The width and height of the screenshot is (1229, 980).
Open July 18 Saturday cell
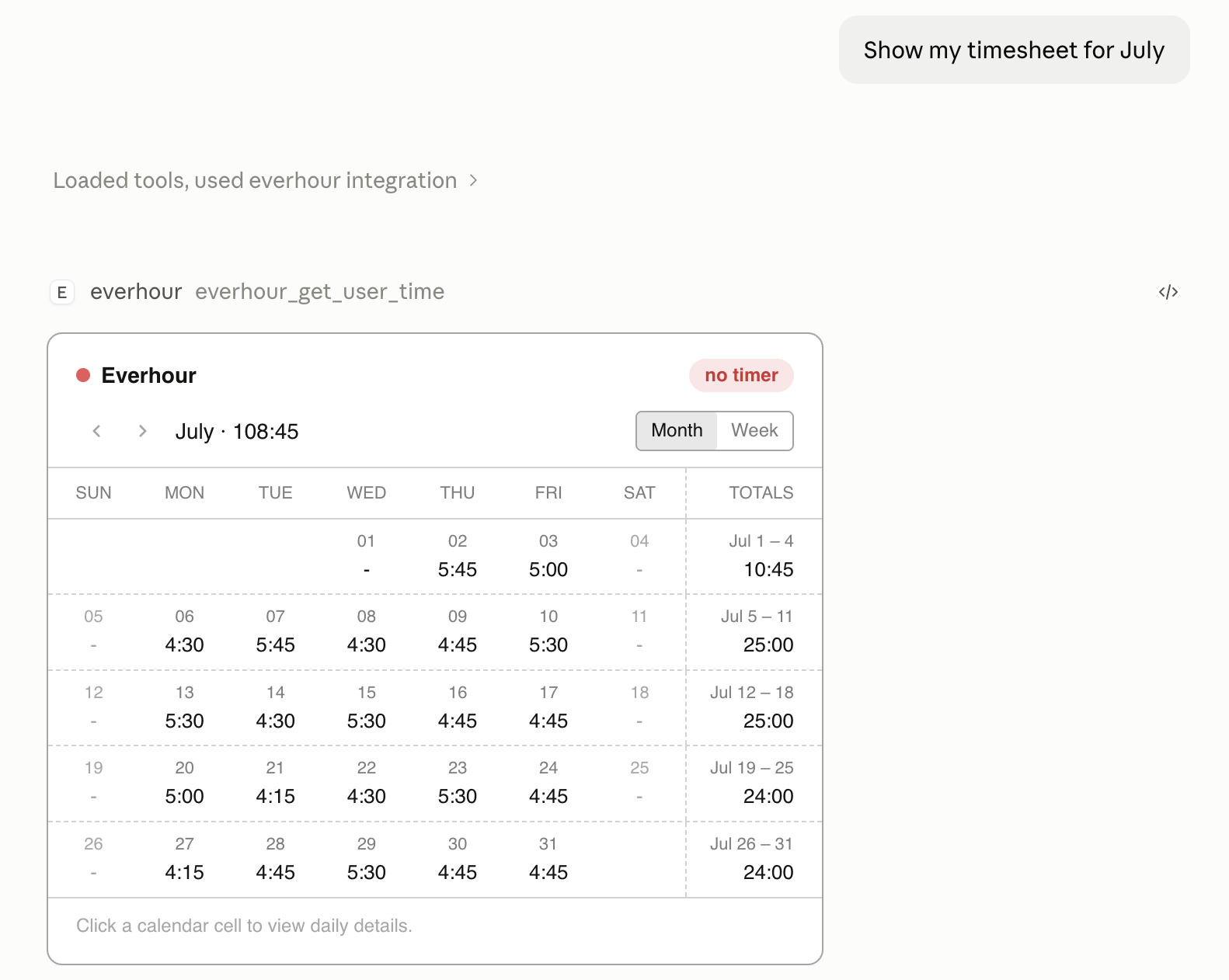(639, 707)
